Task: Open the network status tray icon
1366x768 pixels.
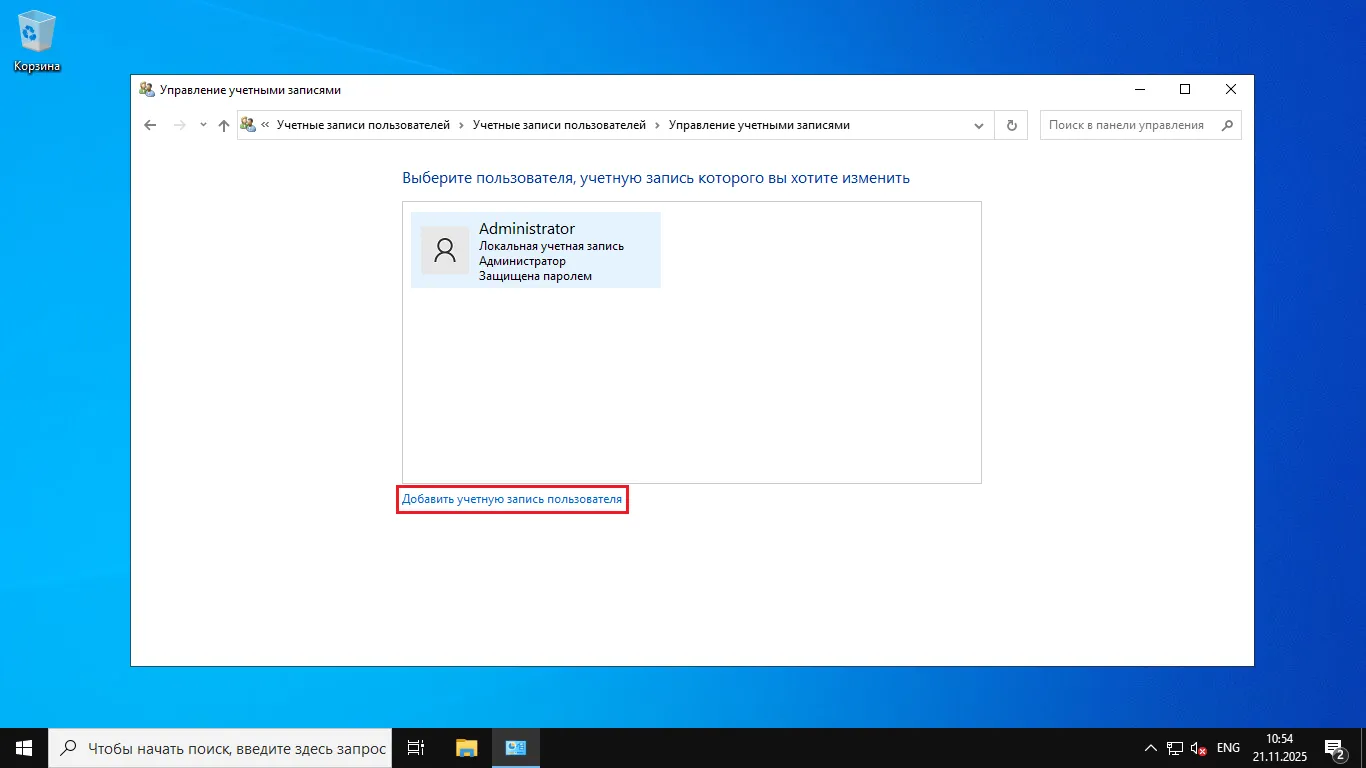Action: pyautogui.click(x=1175, y=748)
